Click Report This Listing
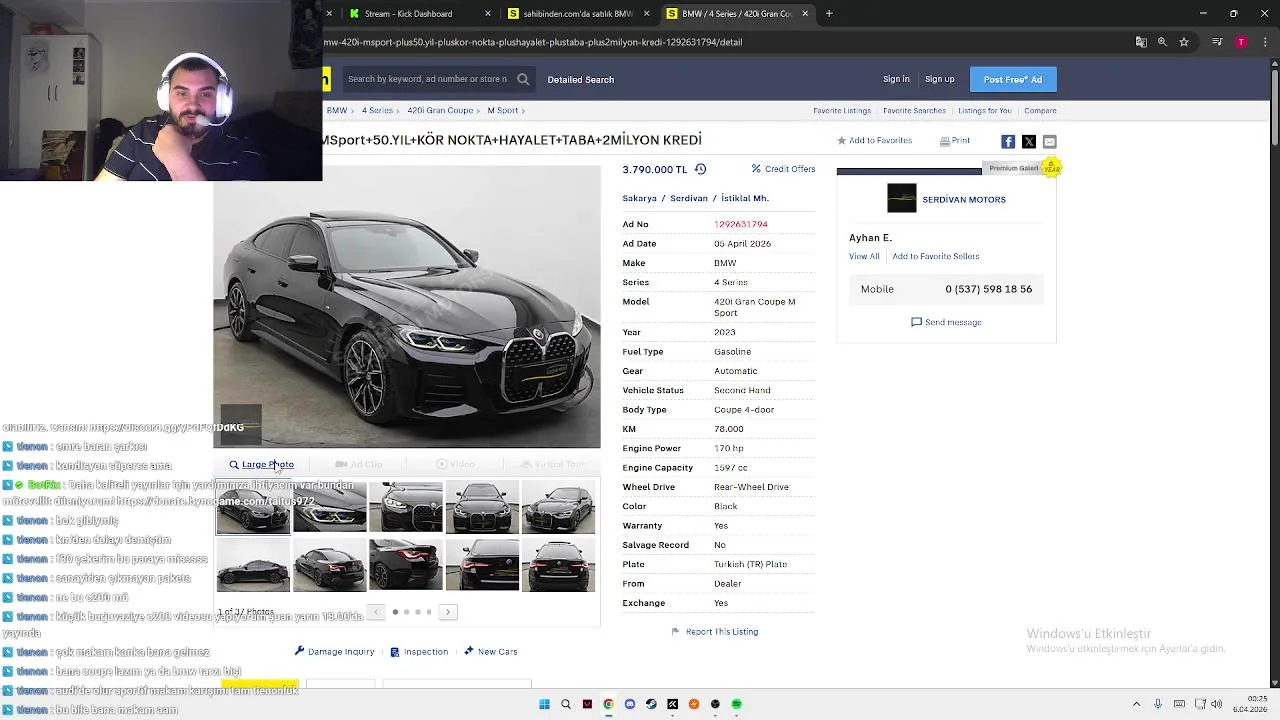This screenshot has width=1280, height=720. (715, 632)
